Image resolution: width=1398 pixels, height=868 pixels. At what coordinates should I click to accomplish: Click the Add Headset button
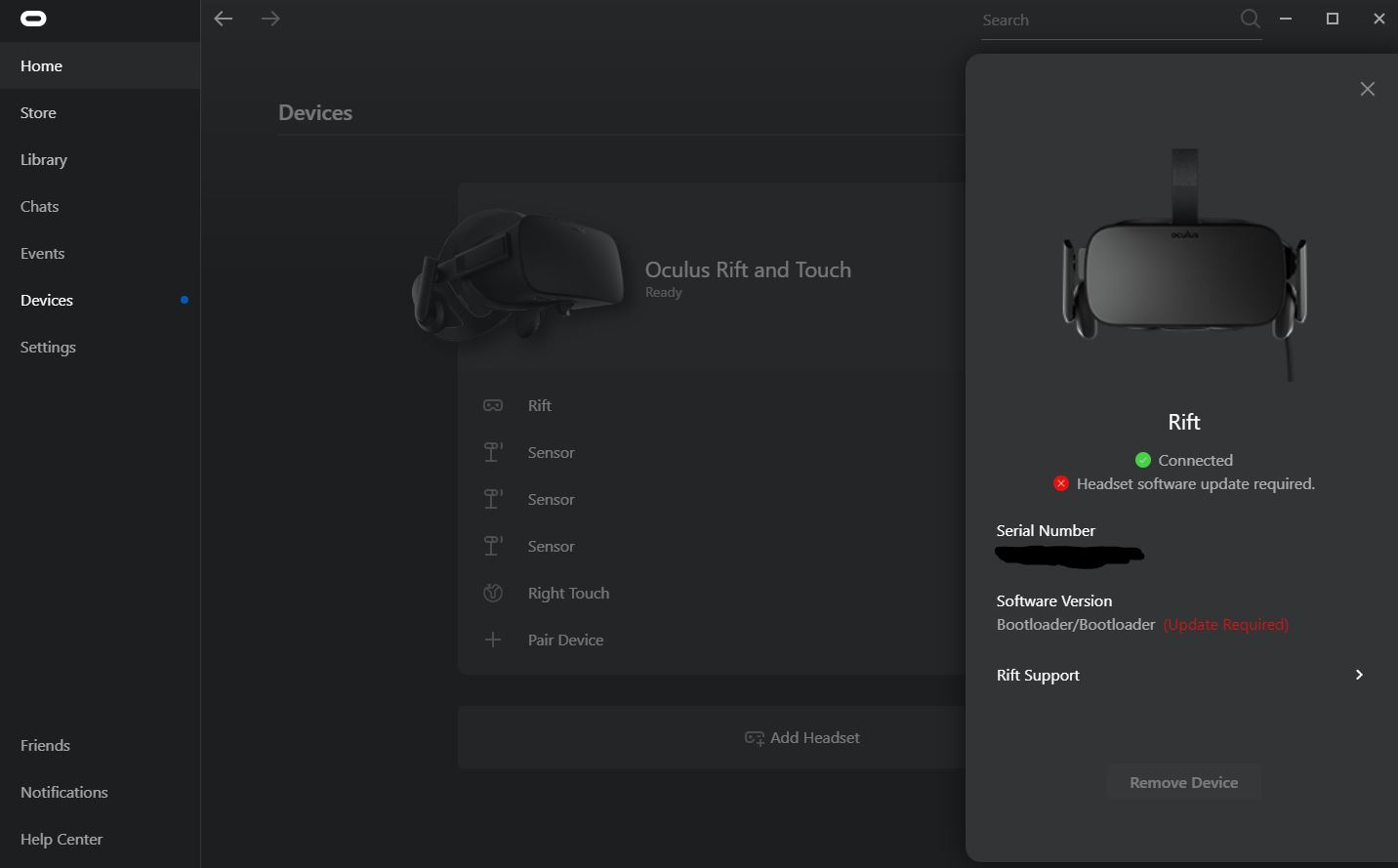[712, 737]
